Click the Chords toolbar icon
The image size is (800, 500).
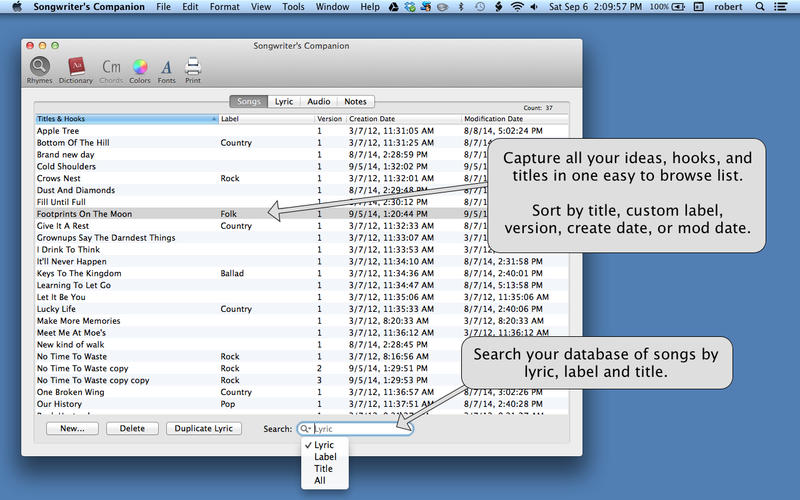click(111, 68)
